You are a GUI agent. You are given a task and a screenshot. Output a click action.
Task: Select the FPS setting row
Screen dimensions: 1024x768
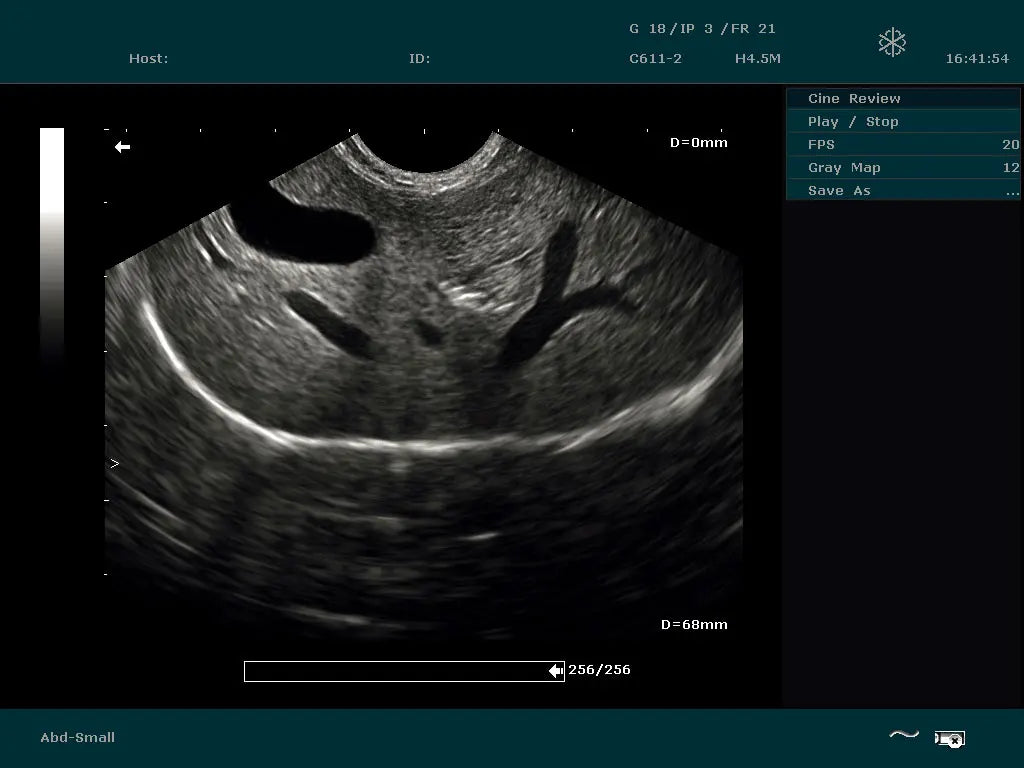pyautogui.click(x=822, y=144)
